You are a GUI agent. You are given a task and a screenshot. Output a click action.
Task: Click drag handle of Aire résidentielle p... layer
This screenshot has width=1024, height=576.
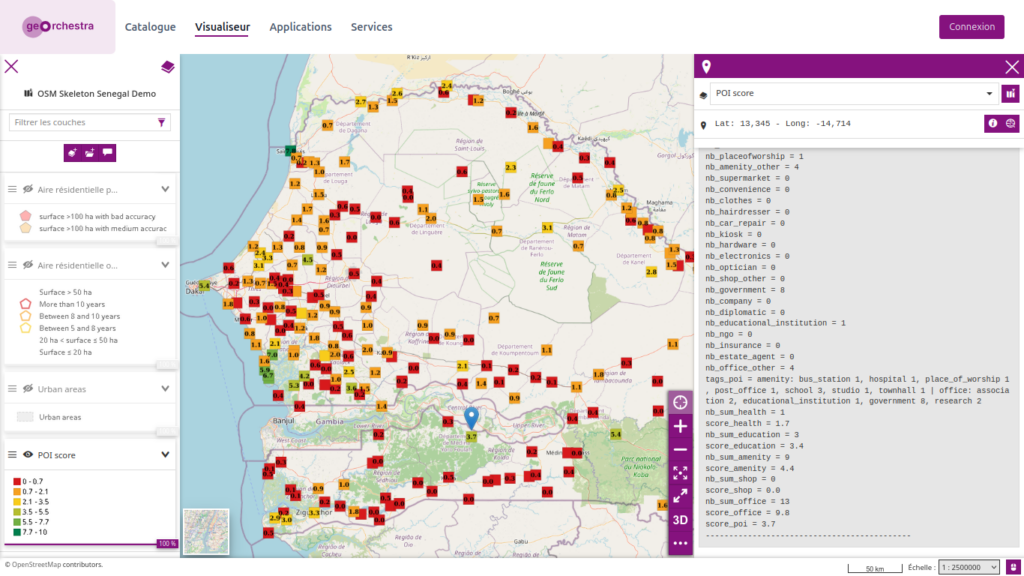(12, 189)
